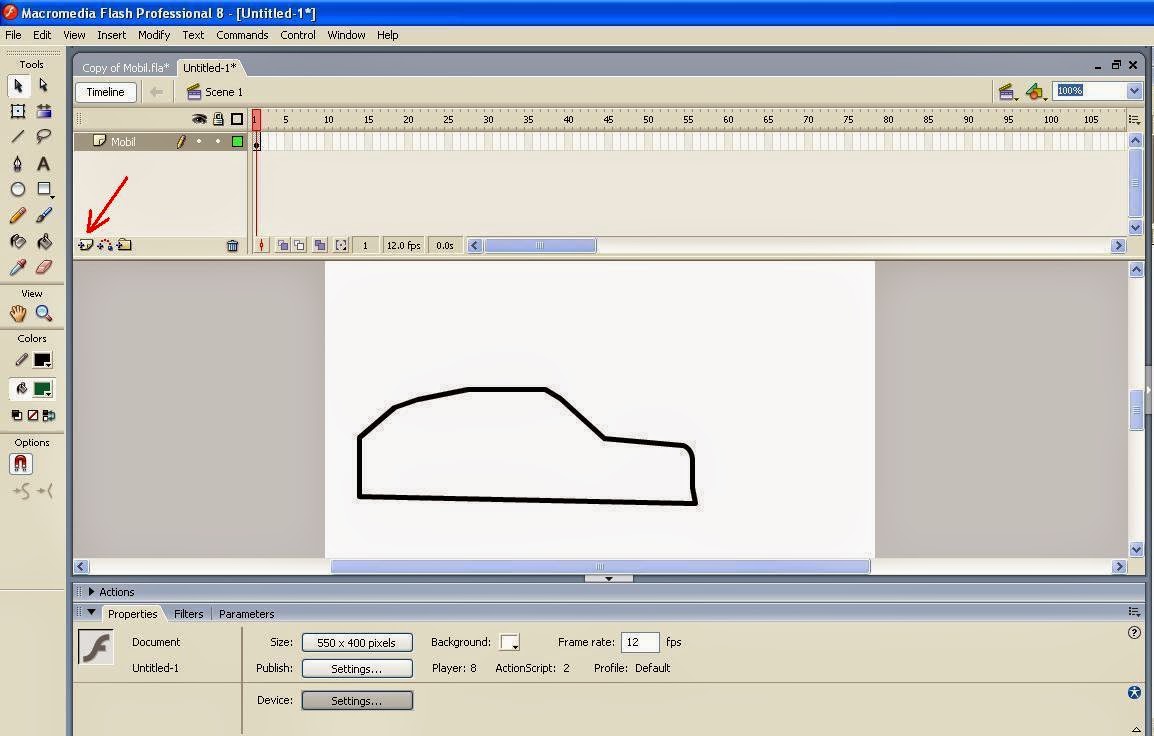Click the stroke color swatch
This screenshot has height=736, width=1154.
click(42, 360)
